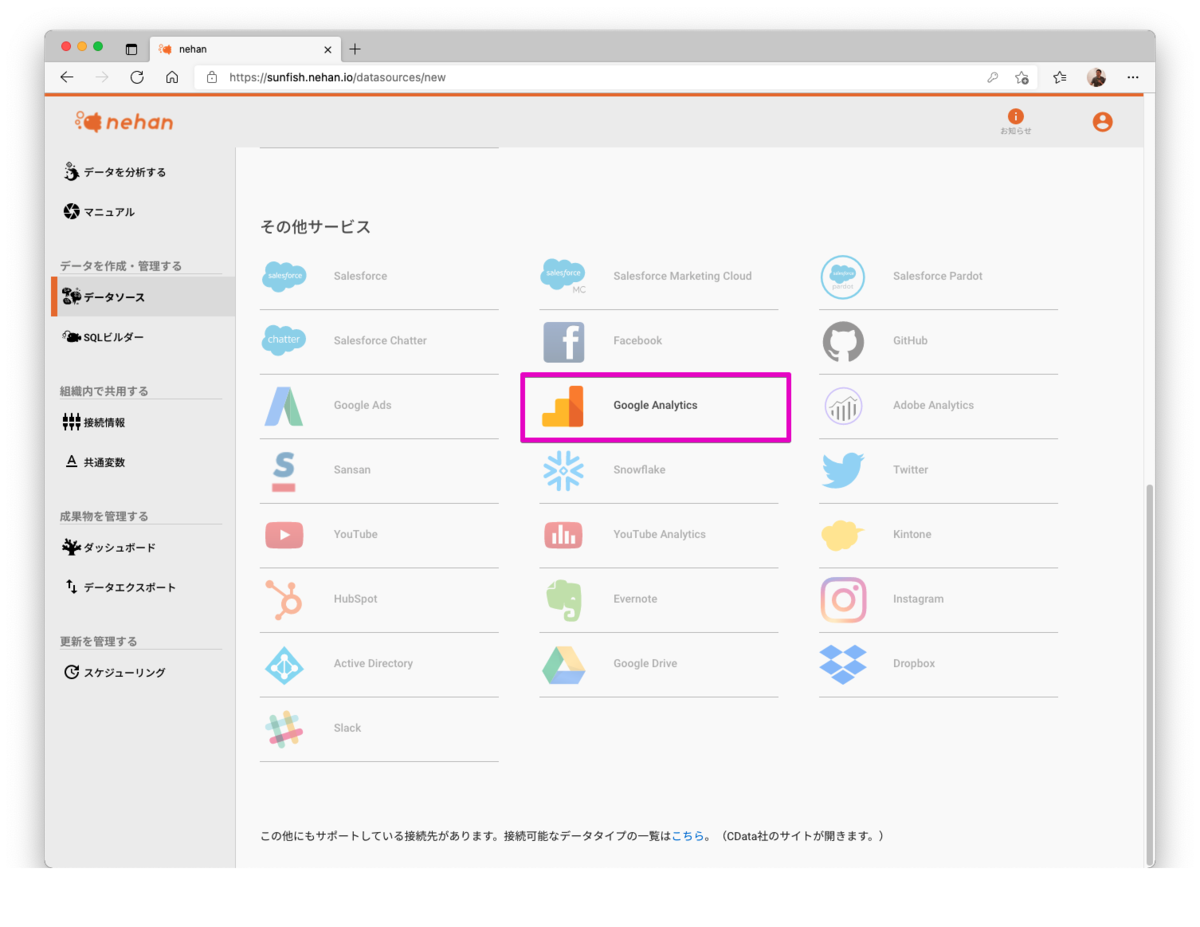This screenshot has height=927, width=1200.
Task: Choose the Salesforce Pardot label
Action: point(937,276)
